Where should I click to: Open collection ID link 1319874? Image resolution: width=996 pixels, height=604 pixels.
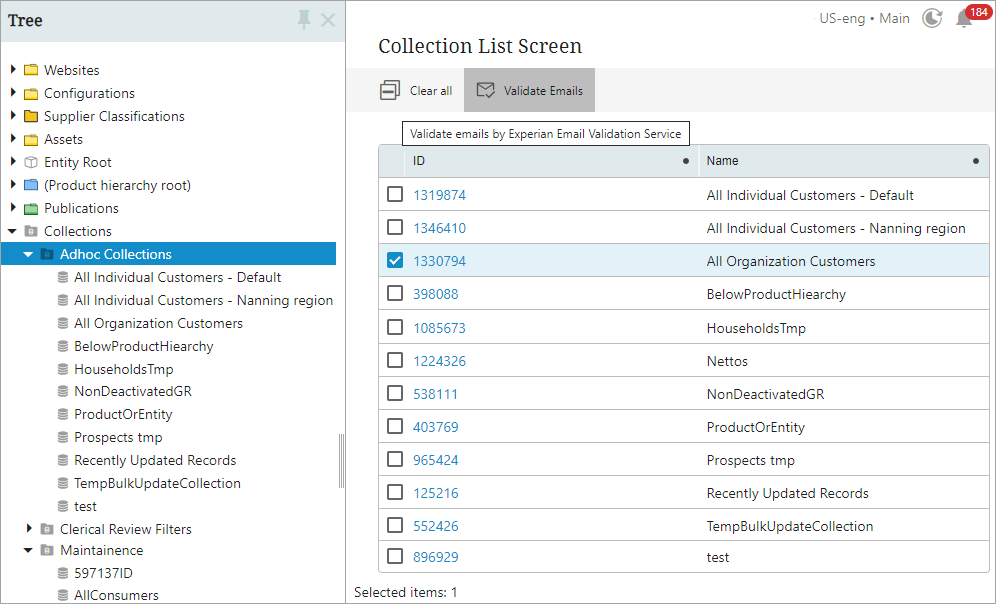tap(439, 195)
